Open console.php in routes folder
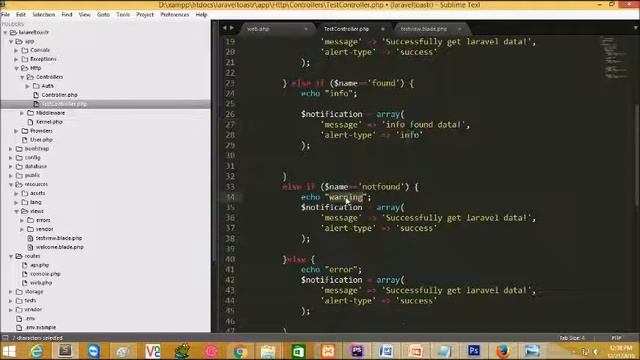The height and width of the screenshot is (360, 640). click(45, 274)
